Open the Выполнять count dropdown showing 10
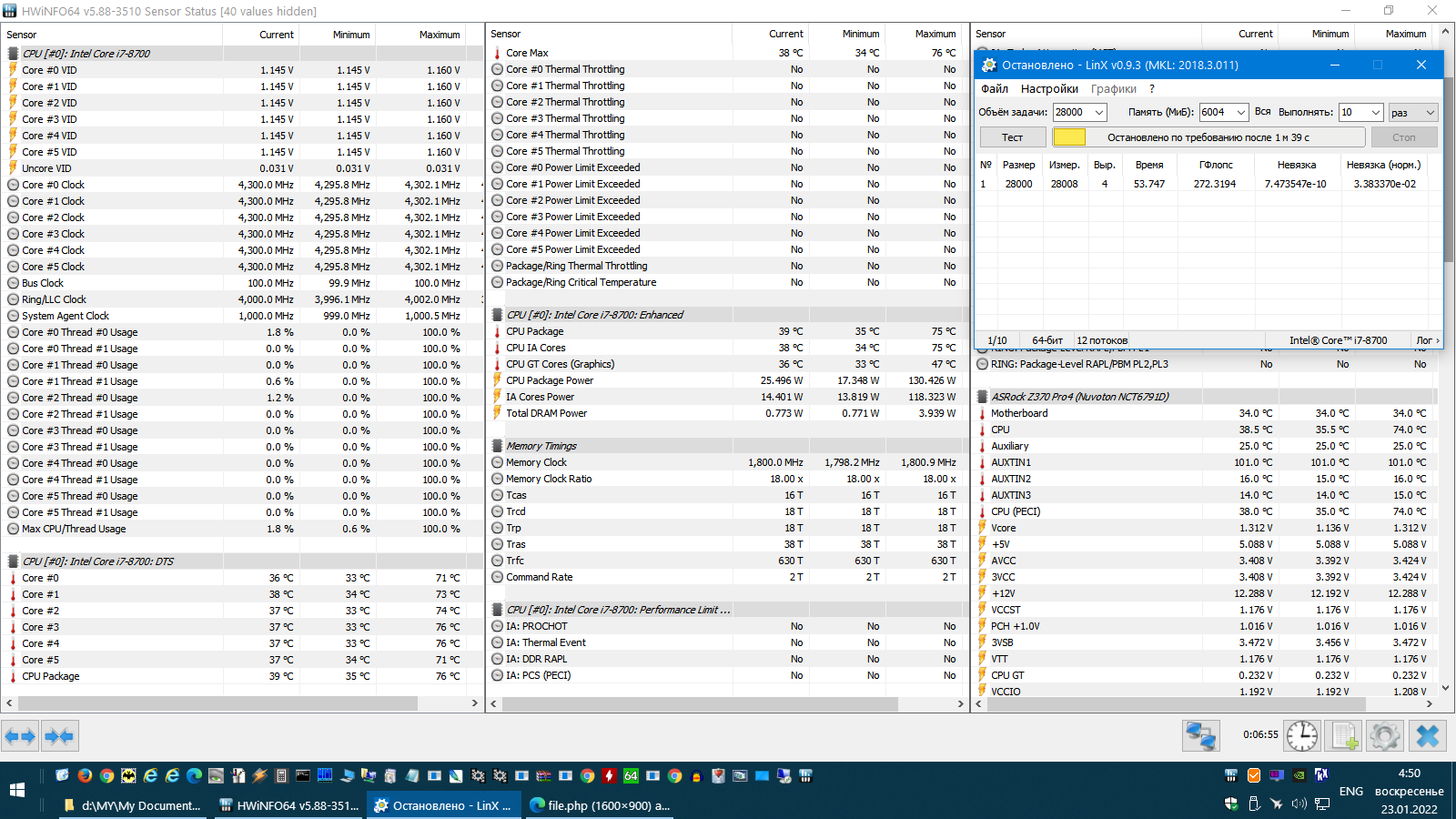The height and width of the screenshot is (819, 1456). click(1360, 112)
